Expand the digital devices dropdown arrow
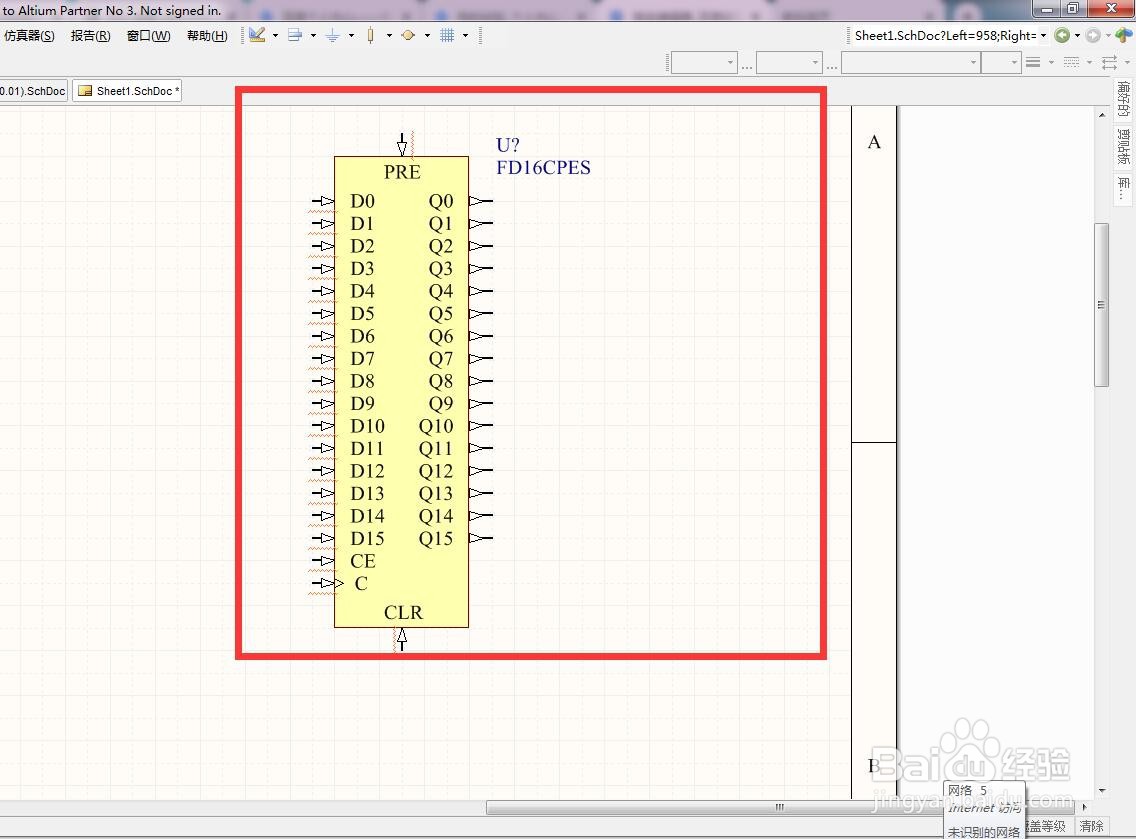Screen dimensions: 1136x839 pos(389,35)
